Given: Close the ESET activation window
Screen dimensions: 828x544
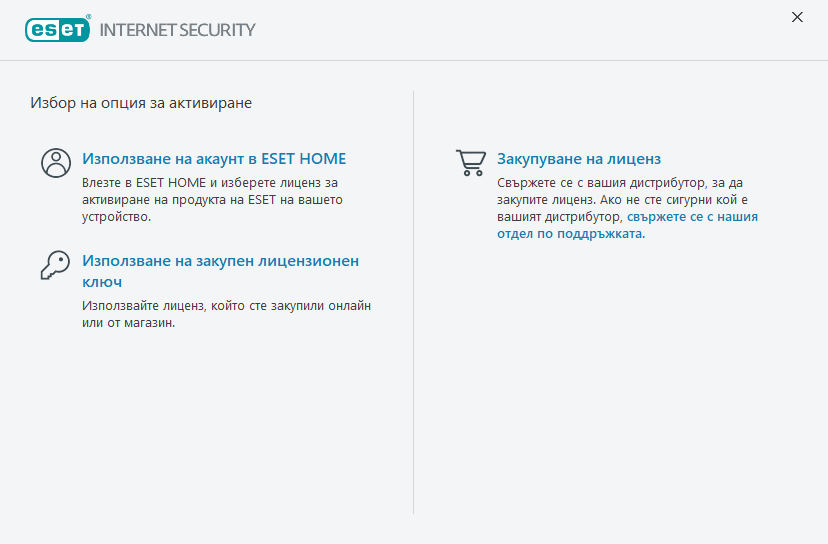Looking at the screenshot, I should [797, 17].
